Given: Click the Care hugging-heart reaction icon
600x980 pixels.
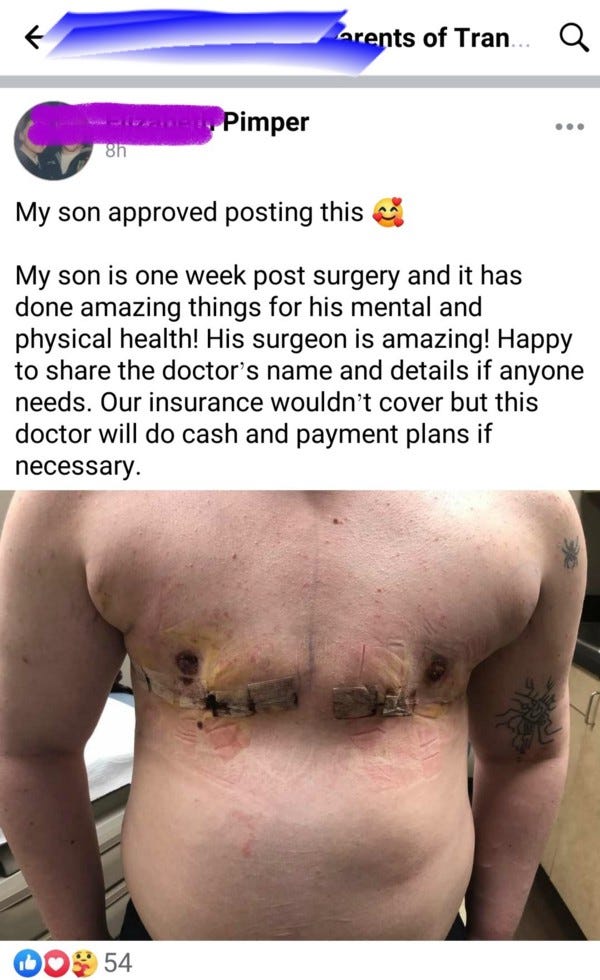Looking at the screenshot, I should tap(84, 962).
